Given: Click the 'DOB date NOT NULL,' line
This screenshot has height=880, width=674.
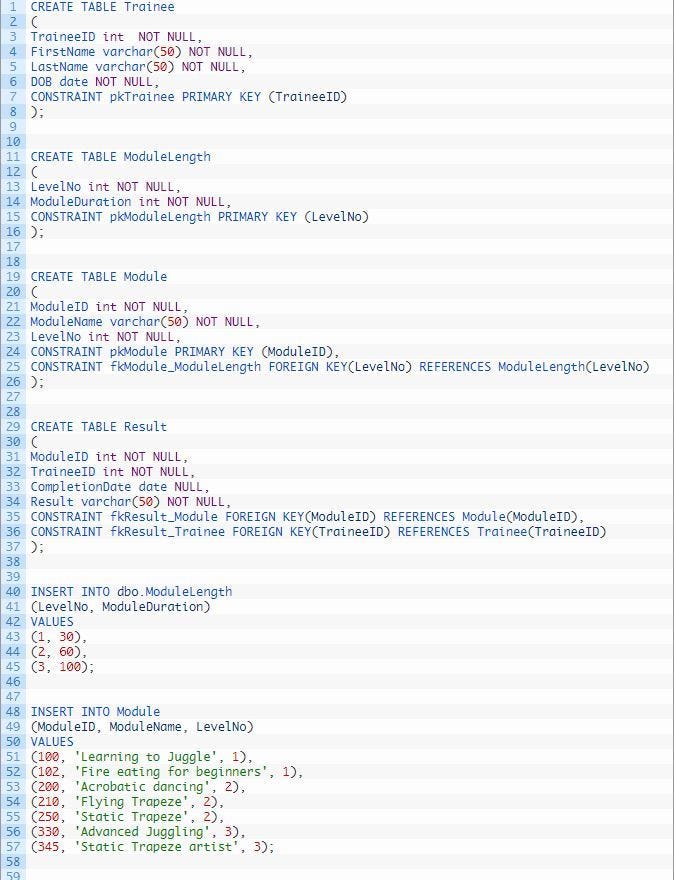Looking at the screenshot, I should [95, 82].
